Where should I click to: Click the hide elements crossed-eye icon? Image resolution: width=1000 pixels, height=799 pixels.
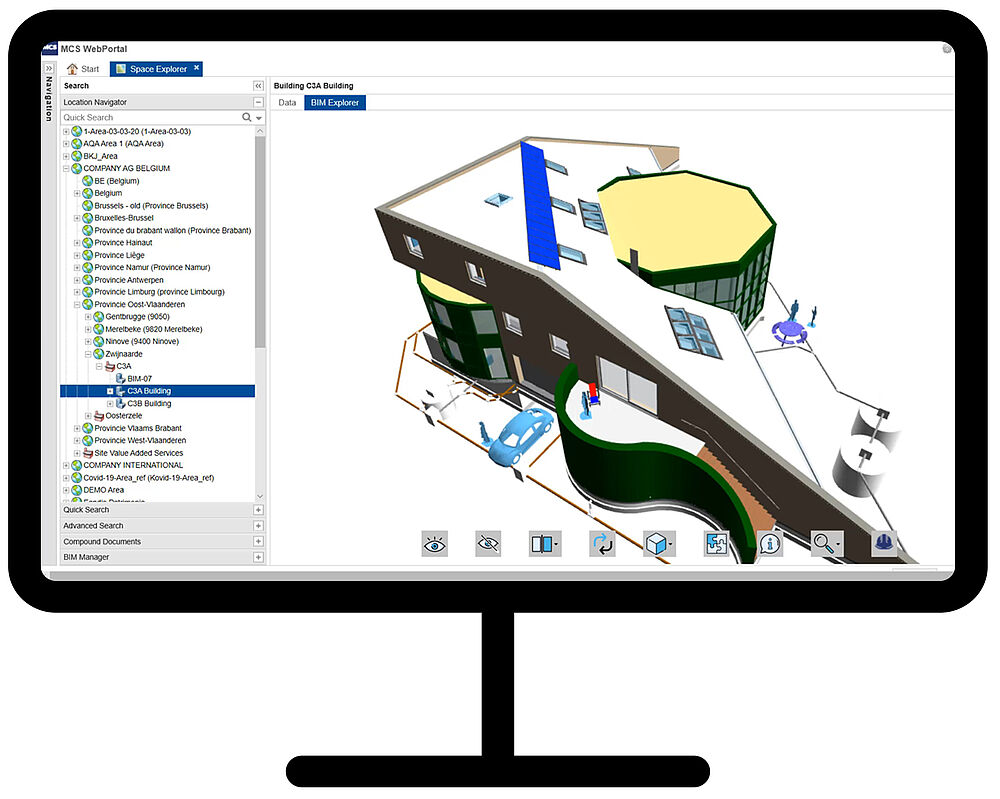[489, 544]
